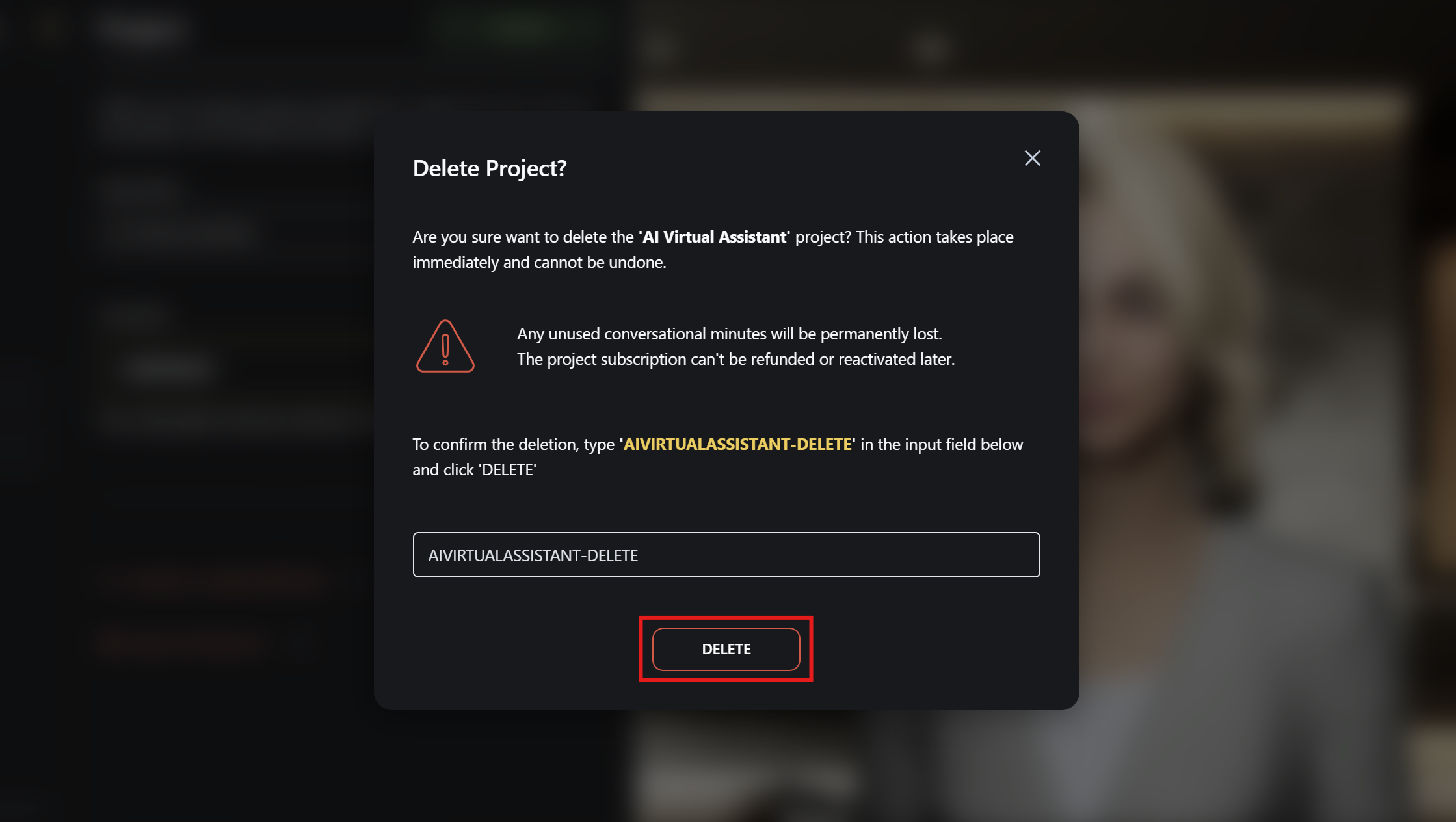This screenshot has width=1456, height=822.
Task: Click 'immediately and cannot be undone' text
Action: 539,262
